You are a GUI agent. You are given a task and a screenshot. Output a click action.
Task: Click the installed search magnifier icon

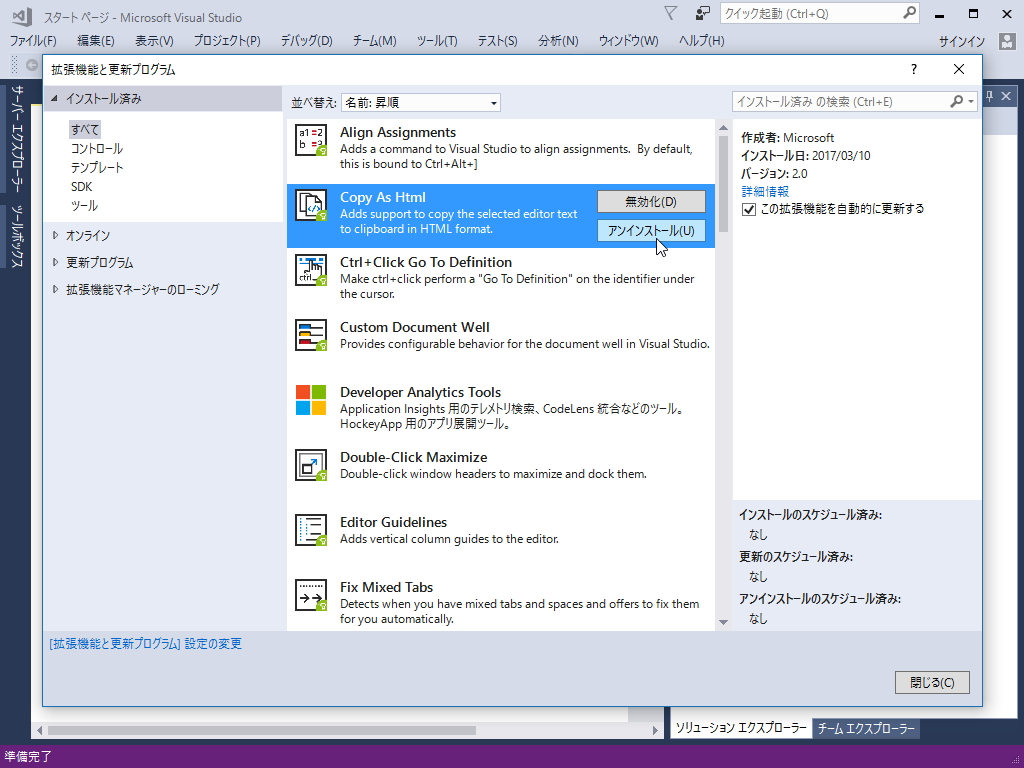pos(956,101)
